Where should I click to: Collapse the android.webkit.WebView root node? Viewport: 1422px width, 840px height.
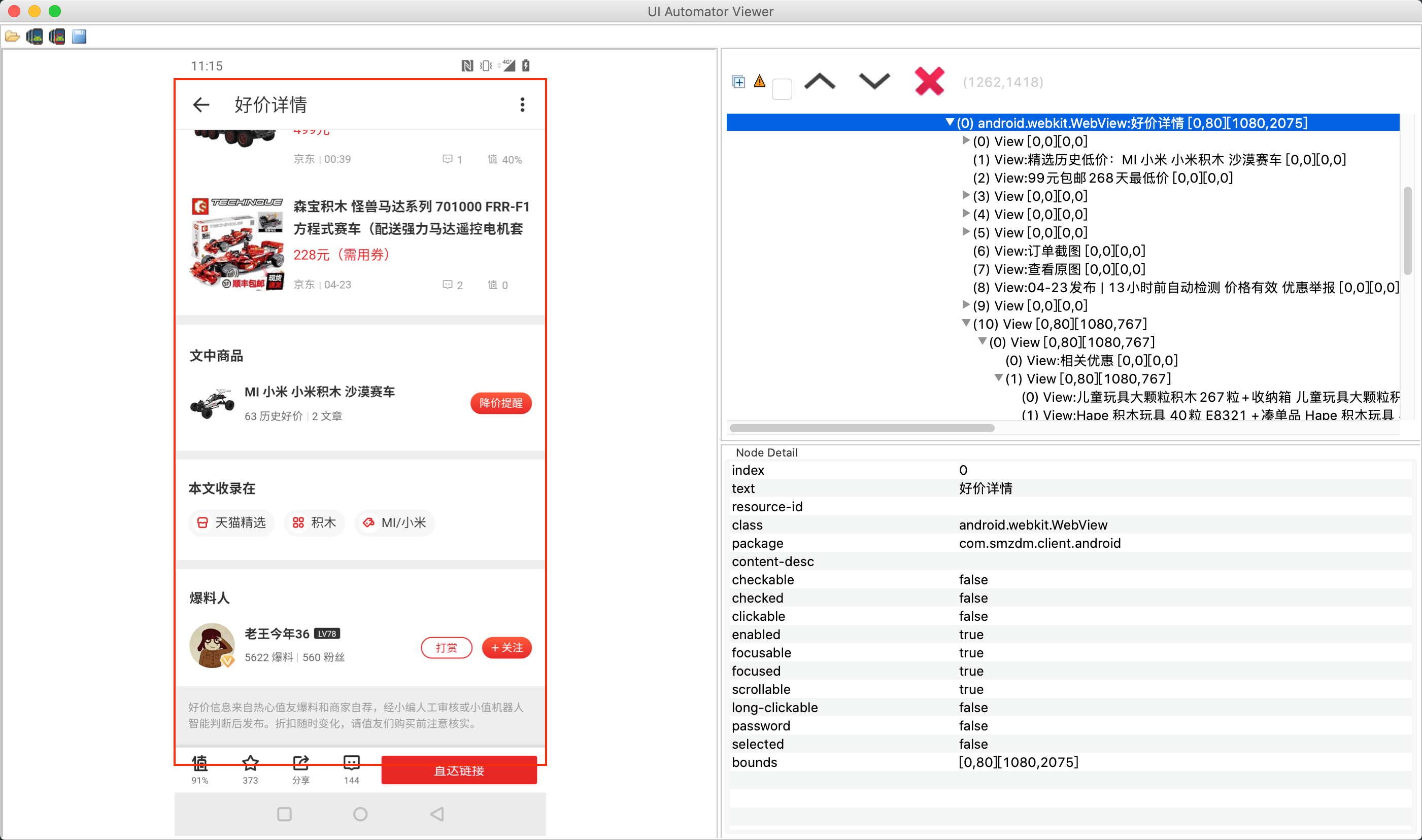click(949, 122)
